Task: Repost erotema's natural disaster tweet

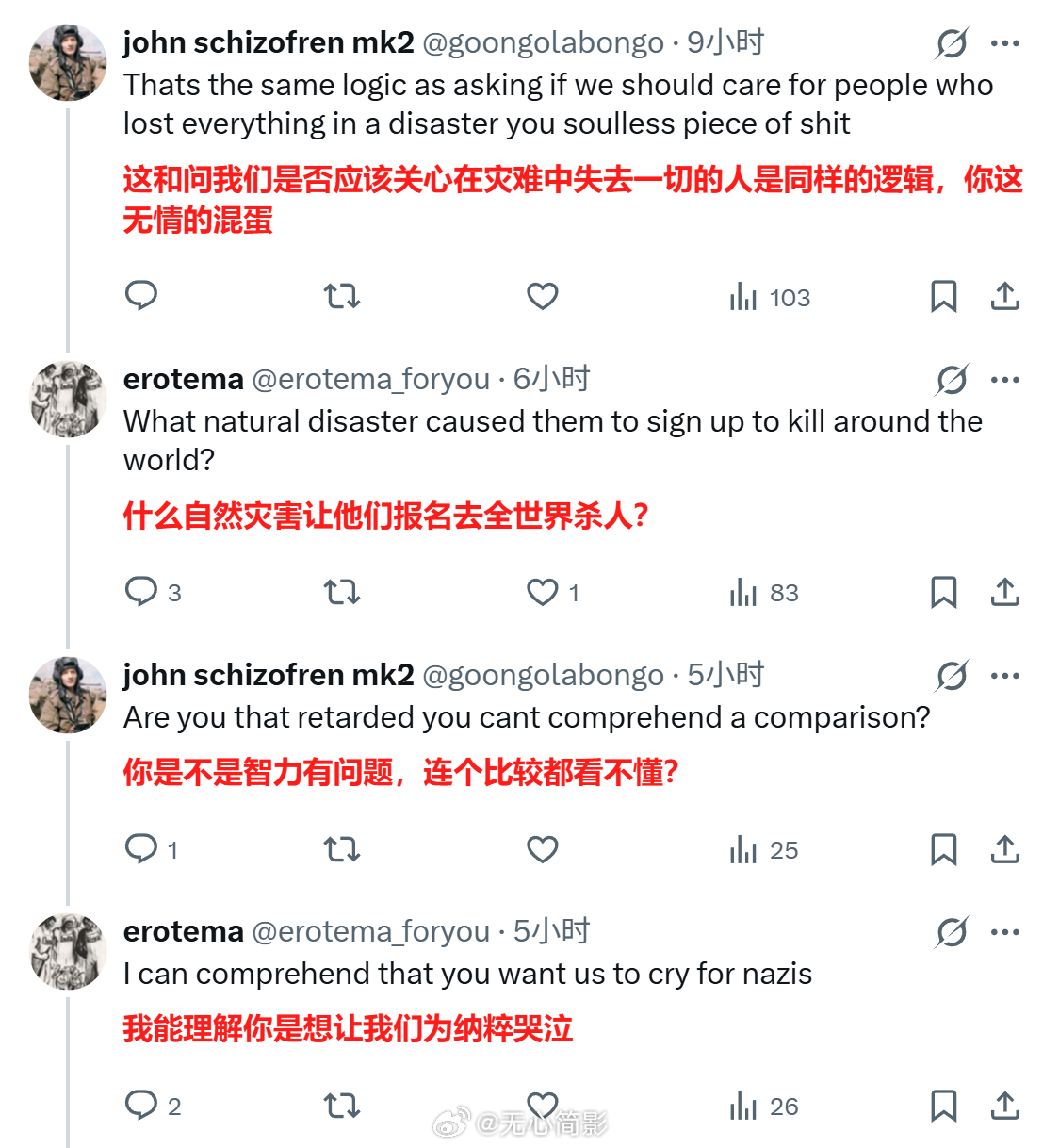Action: pos(341,592)
